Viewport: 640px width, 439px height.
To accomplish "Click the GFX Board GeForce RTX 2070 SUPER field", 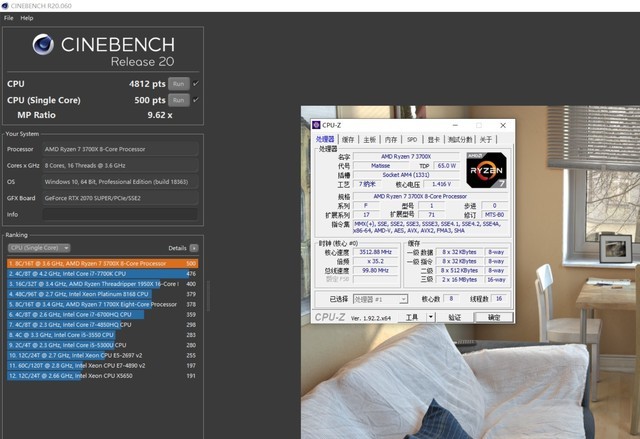I will pos(120,198).
